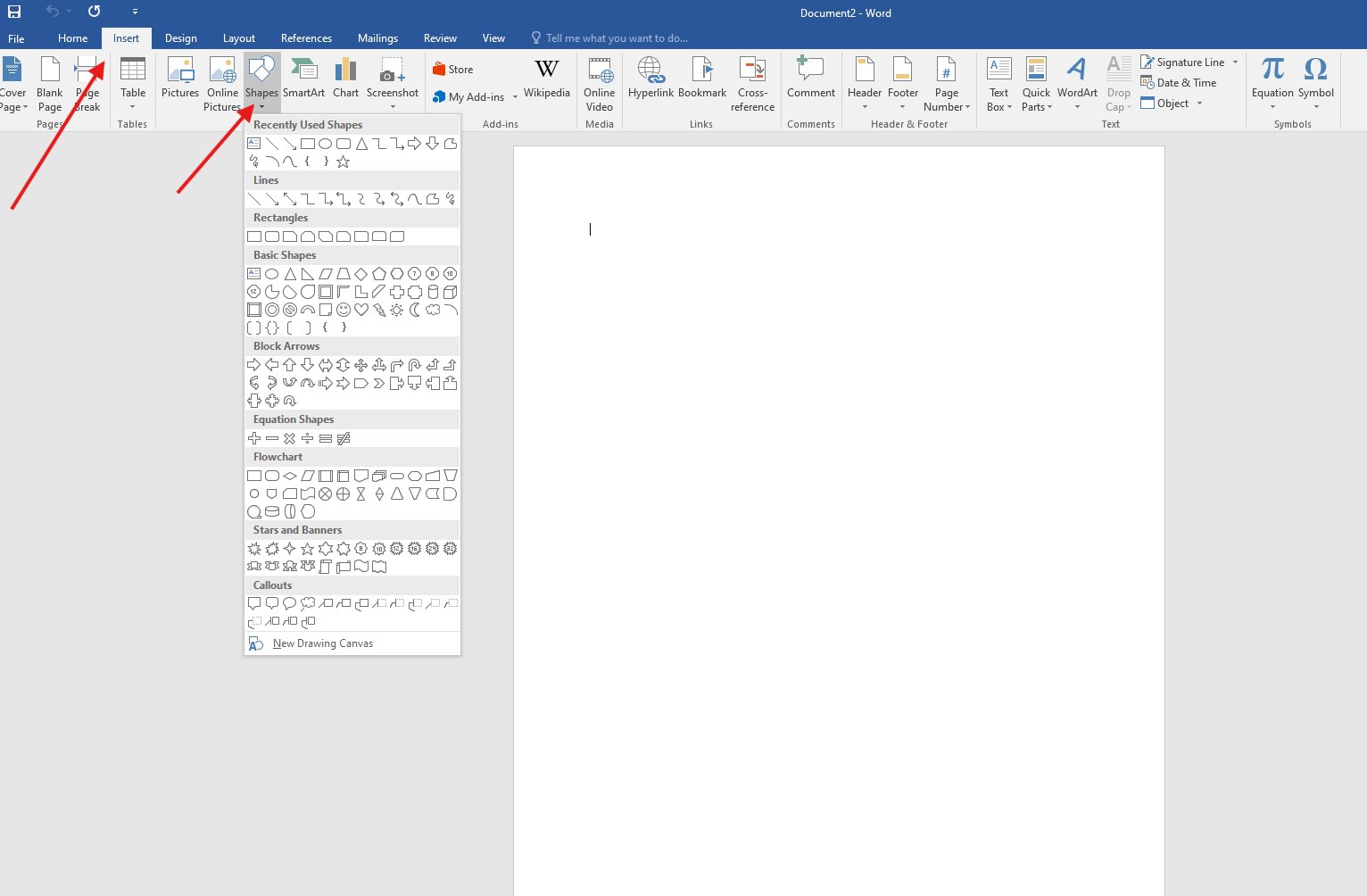Open the Pictures insert dialog

[180, 79]
